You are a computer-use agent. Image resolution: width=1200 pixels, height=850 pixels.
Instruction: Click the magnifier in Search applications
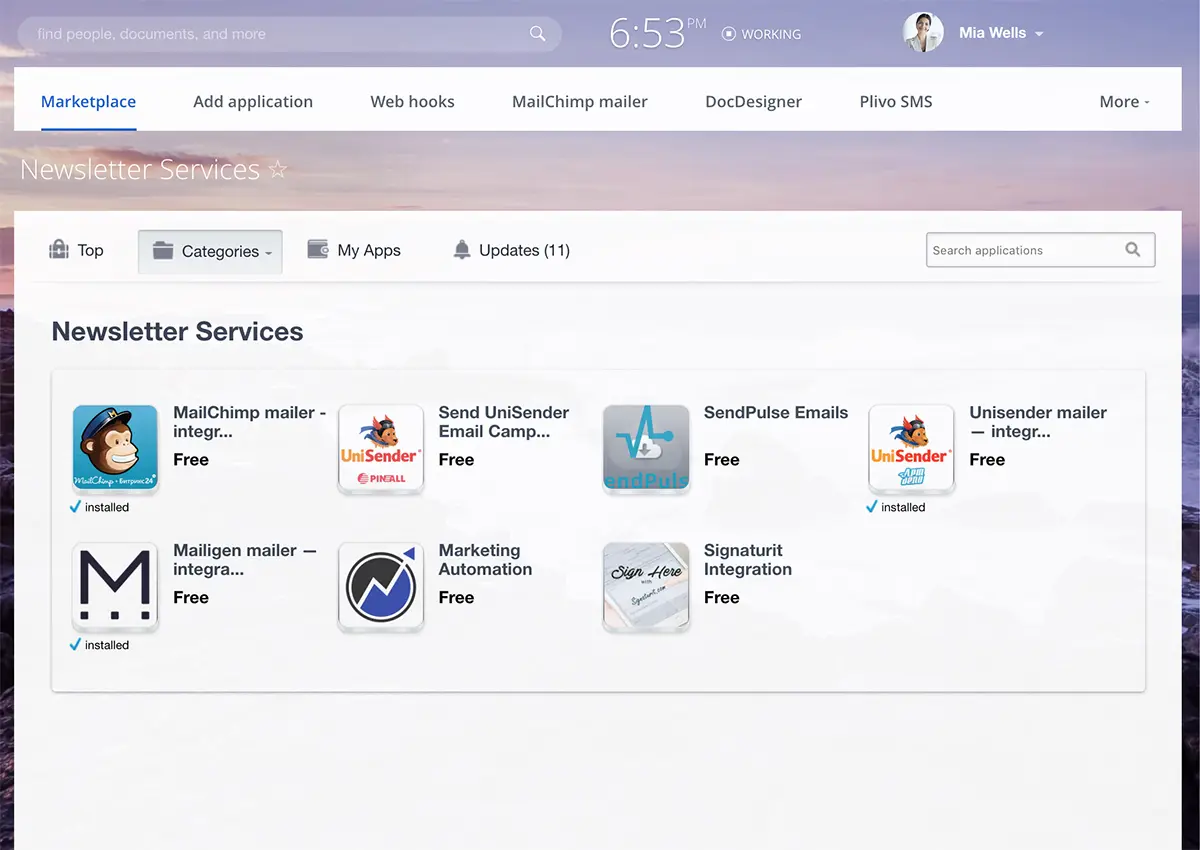click(1132, 250)
